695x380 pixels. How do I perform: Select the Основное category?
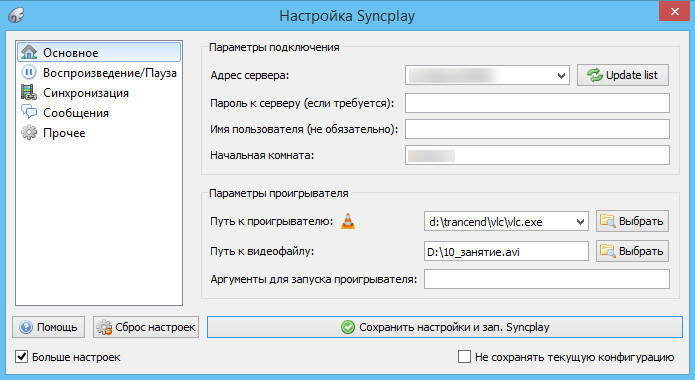99,52
